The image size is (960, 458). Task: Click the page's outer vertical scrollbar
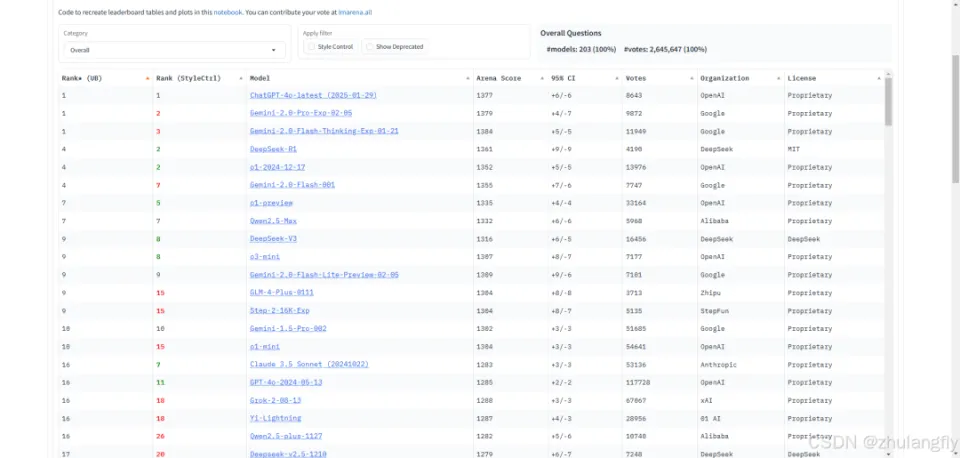pos(955,118)
